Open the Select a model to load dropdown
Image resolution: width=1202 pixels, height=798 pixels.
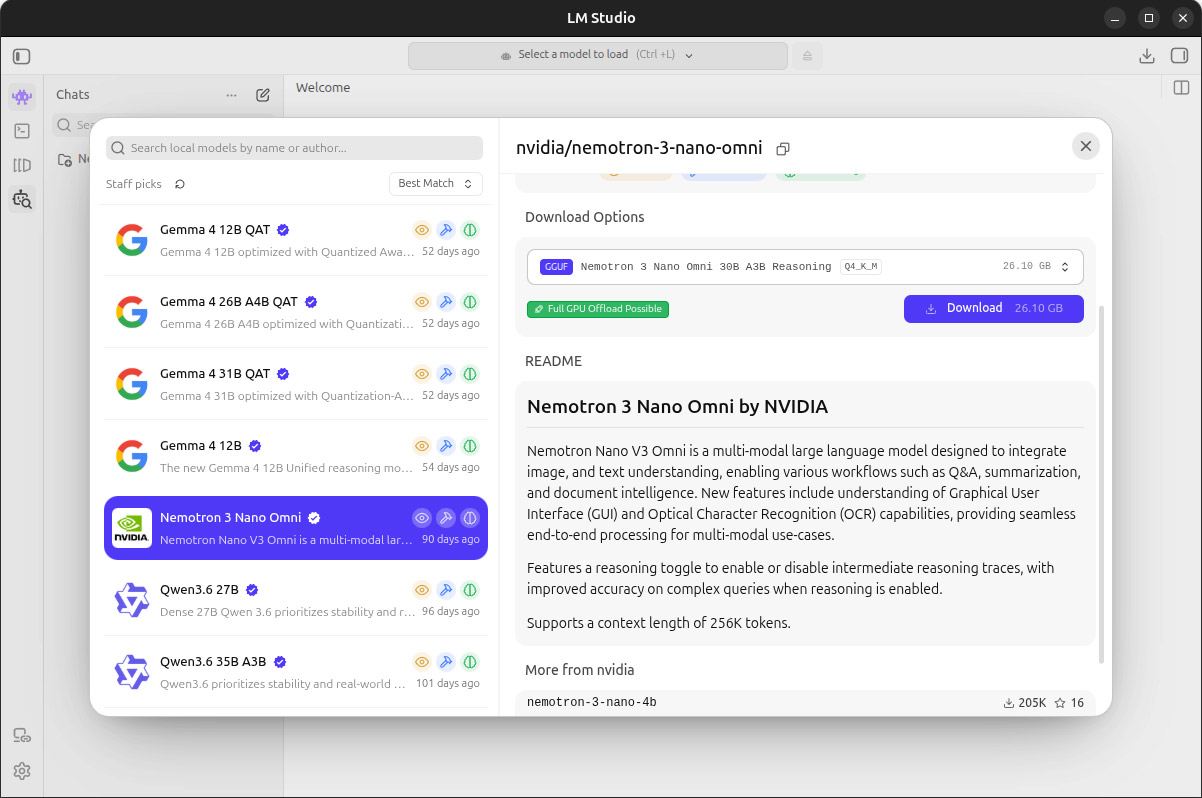[597, 55]
